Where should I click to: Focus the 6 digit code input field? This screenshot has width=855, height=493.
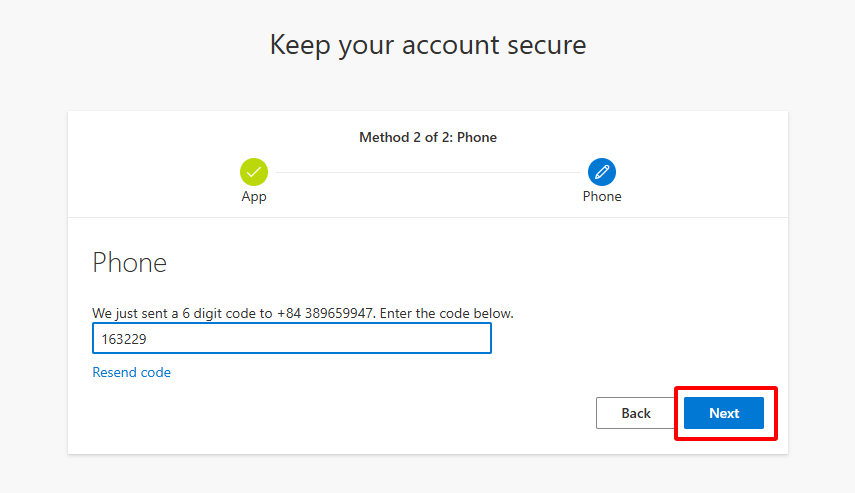pos(291,339)
